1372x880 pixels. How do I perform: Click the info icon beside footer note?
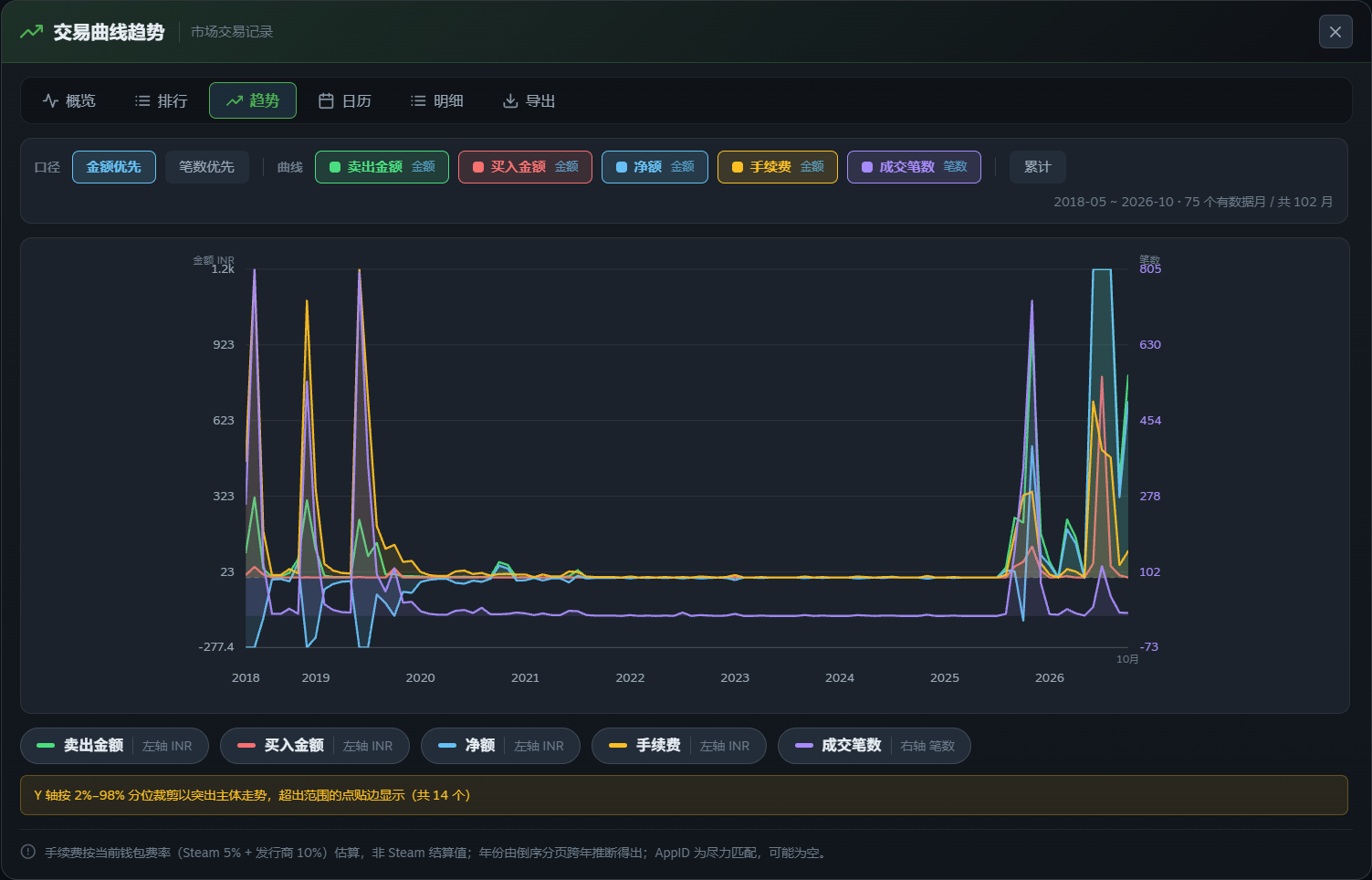coord(28,852)
